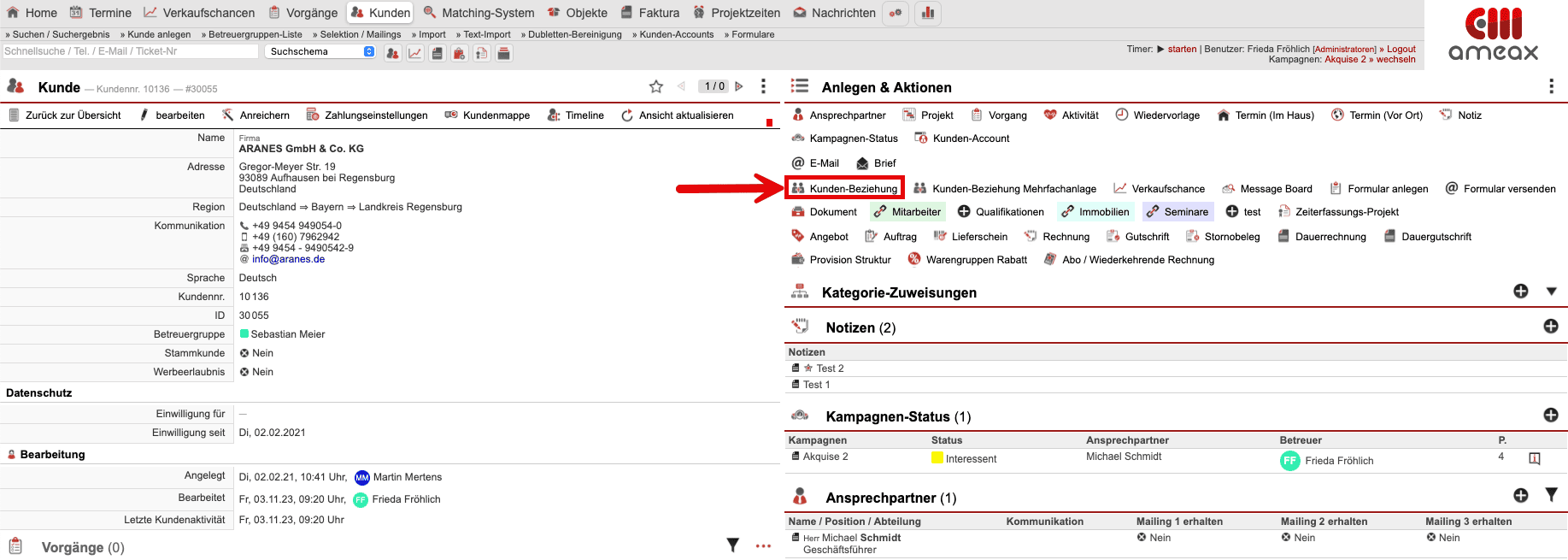Click the Kunden-Beziehung action button
This screenshot has width=1568, height=560.
point(844,189)
